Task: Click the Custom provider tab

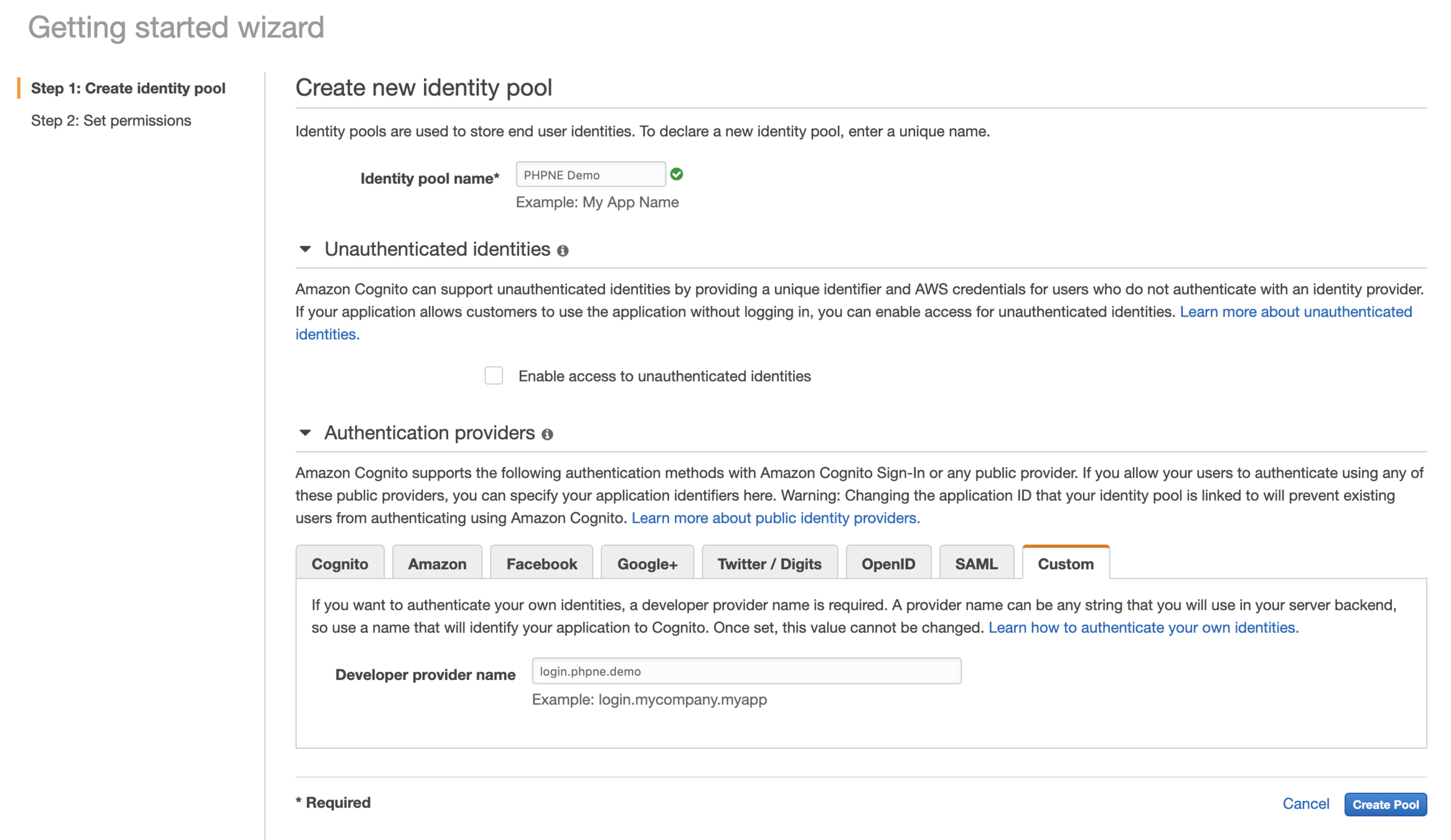Action: point(1066,564)
